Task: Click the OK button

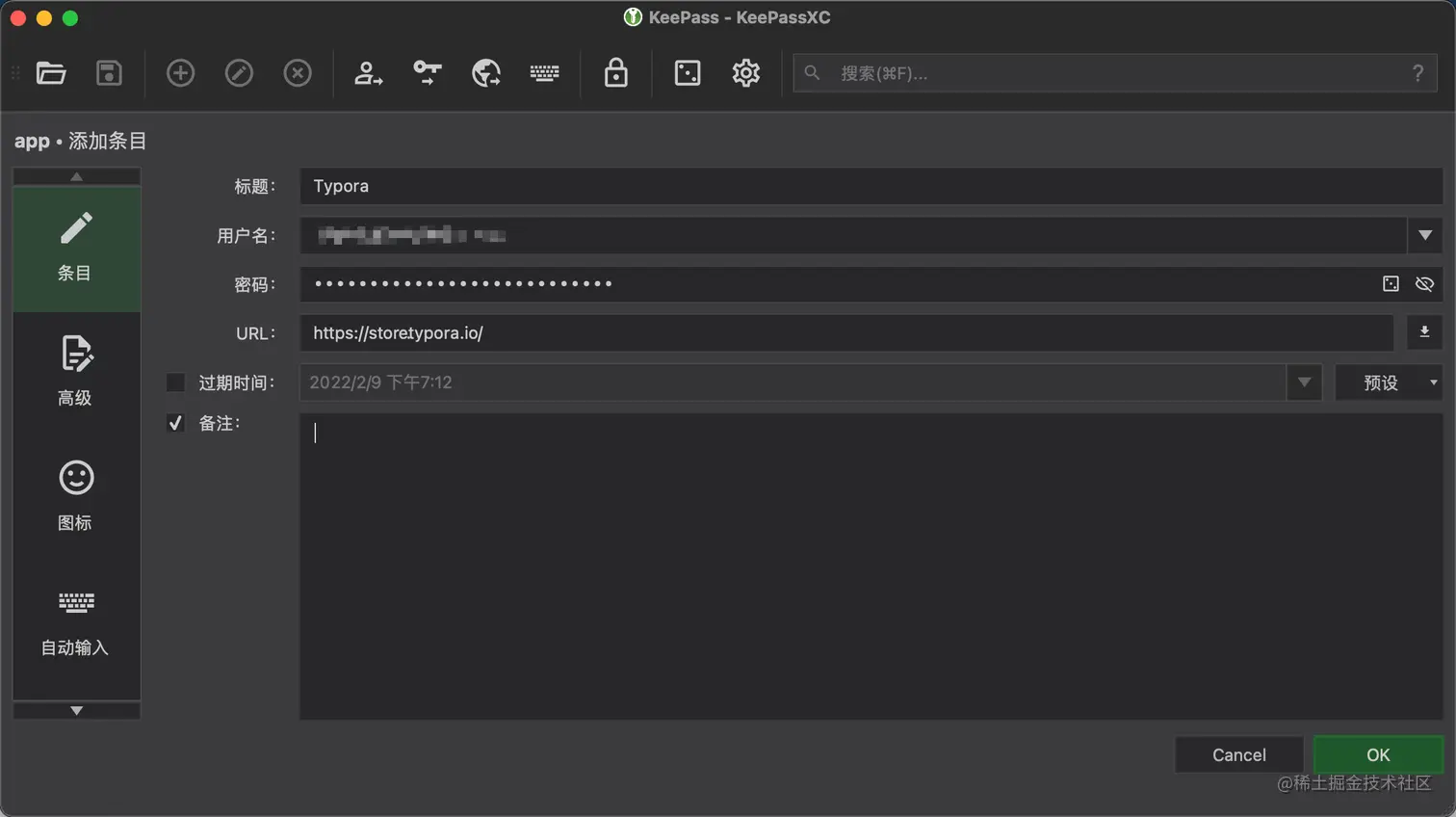Action: pyautogui.click(x=1378, y=754)
